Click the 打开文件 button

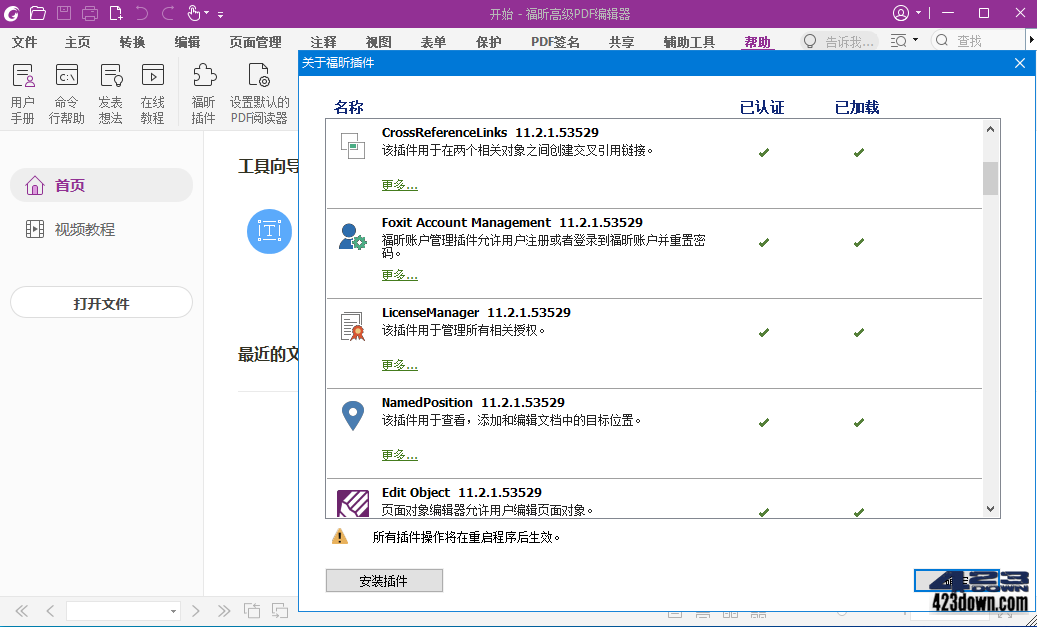pyautogui.click(x=101, y=303)
